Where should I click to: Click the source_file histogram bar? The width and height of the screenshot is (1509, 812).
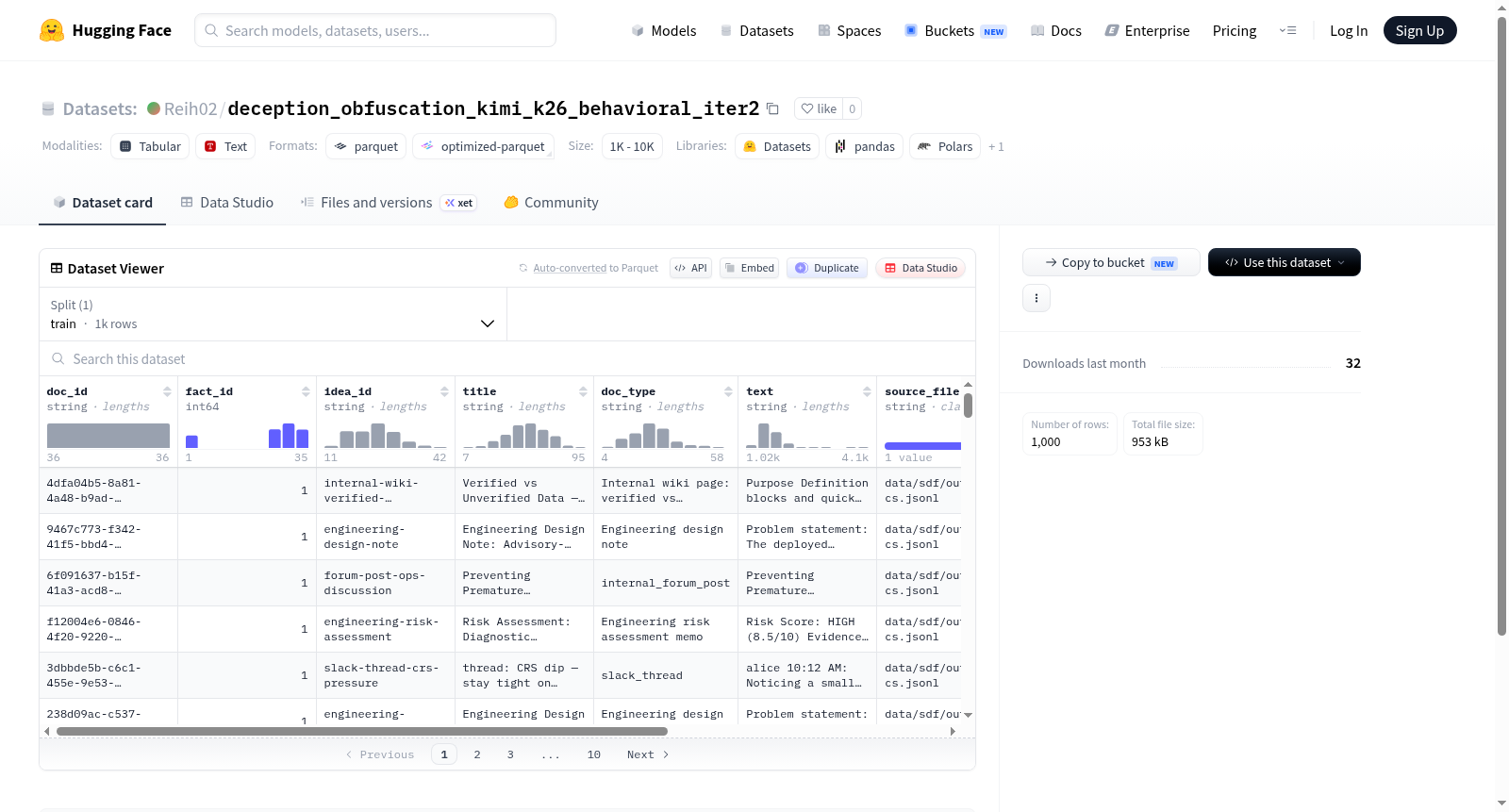tap(922, 446)
